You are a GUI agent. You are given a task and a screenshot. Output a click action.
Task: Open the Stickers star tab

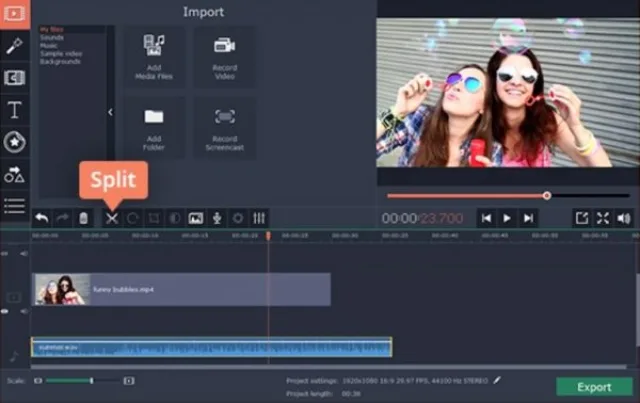(15, 142)
